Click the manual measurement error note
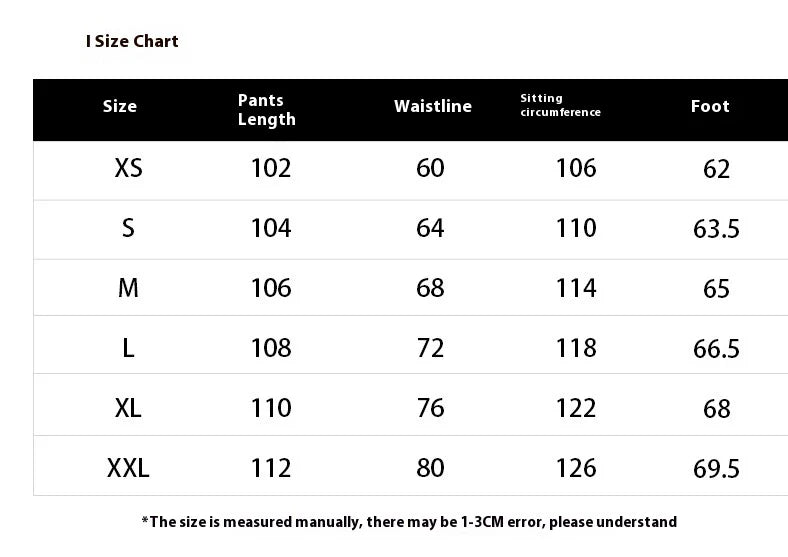This screenshot has height=557, width=788. pos(409,521)
